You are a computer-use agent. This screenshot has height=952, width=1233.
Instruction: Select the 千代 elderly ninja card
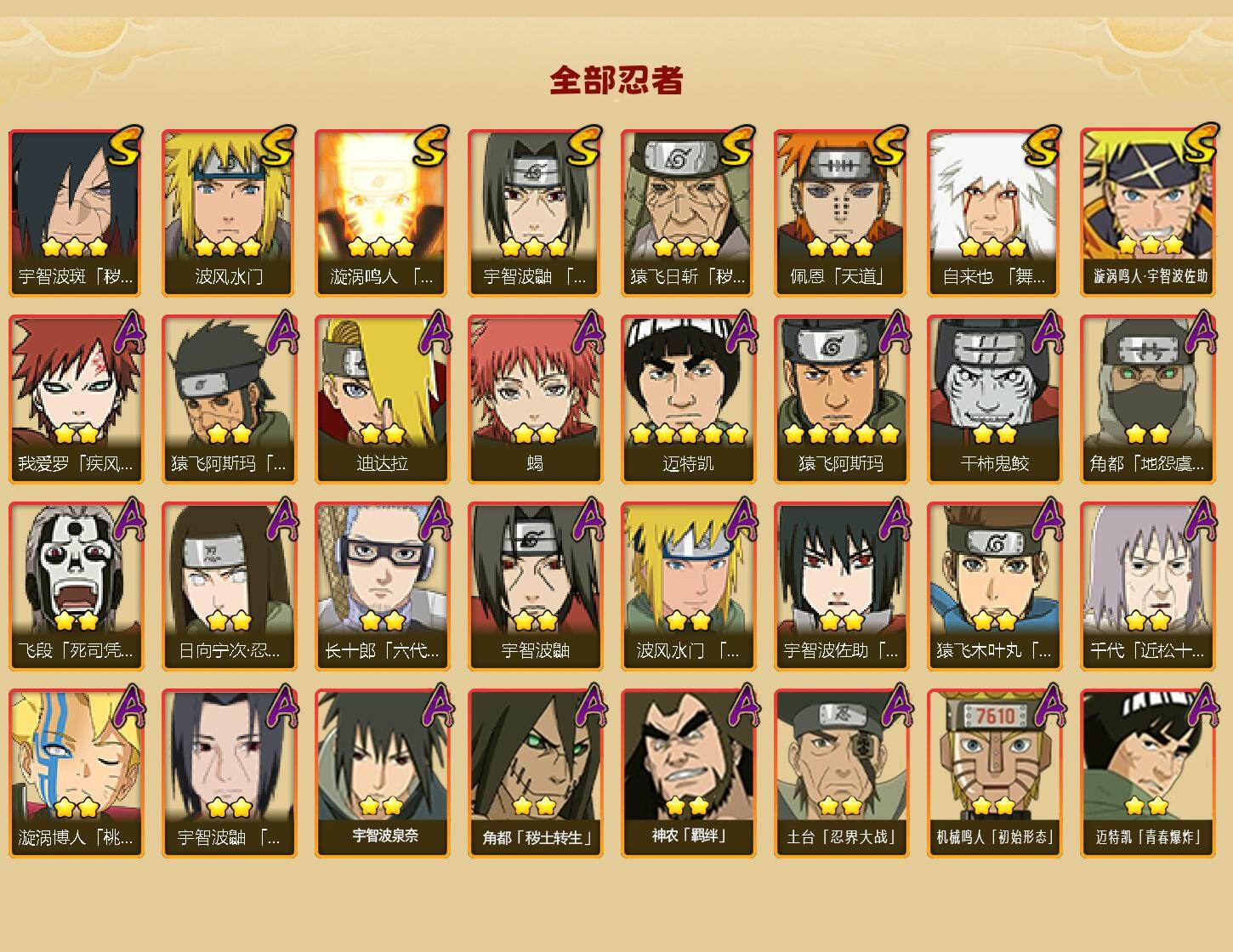coord(1147,586)
